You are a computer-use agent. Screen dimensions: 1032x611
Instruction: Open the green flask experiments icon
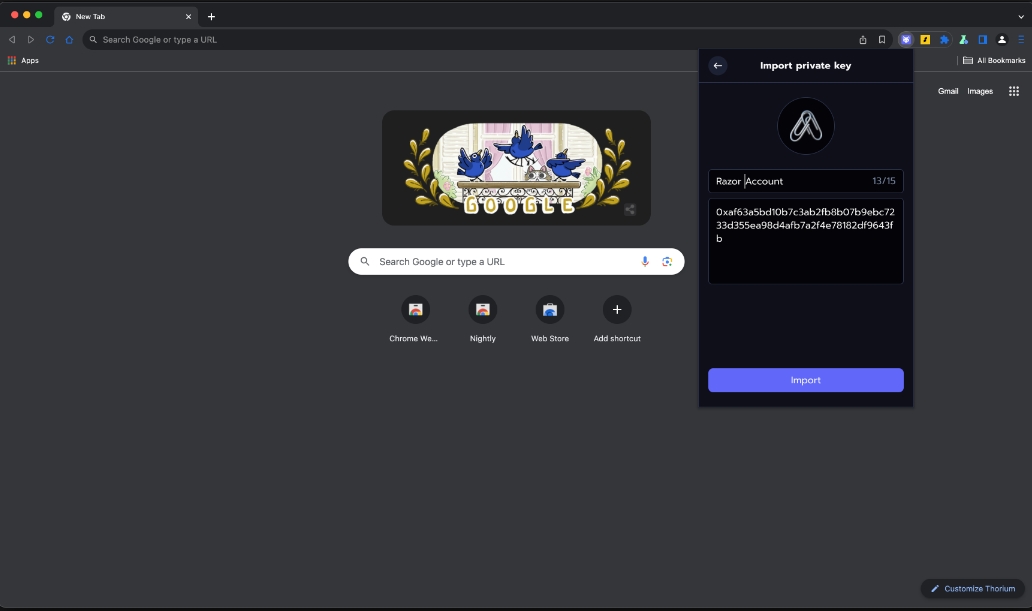[964, 40]
